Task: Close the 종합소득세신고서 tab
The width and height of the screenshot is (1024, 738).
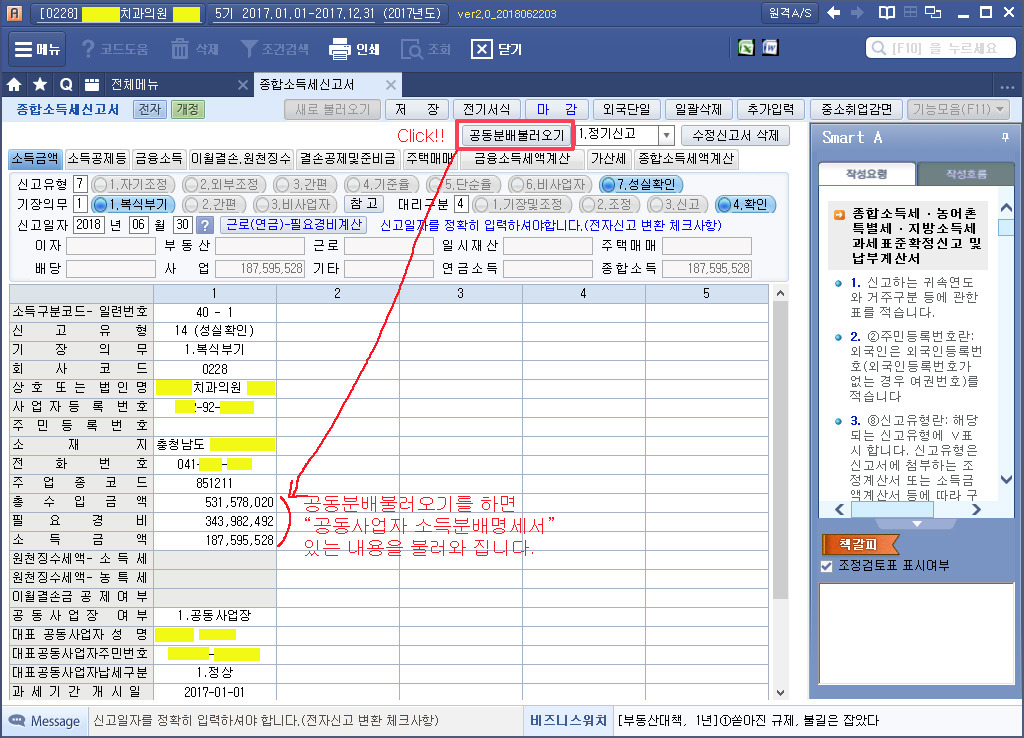Action: (x=391, y=85)
